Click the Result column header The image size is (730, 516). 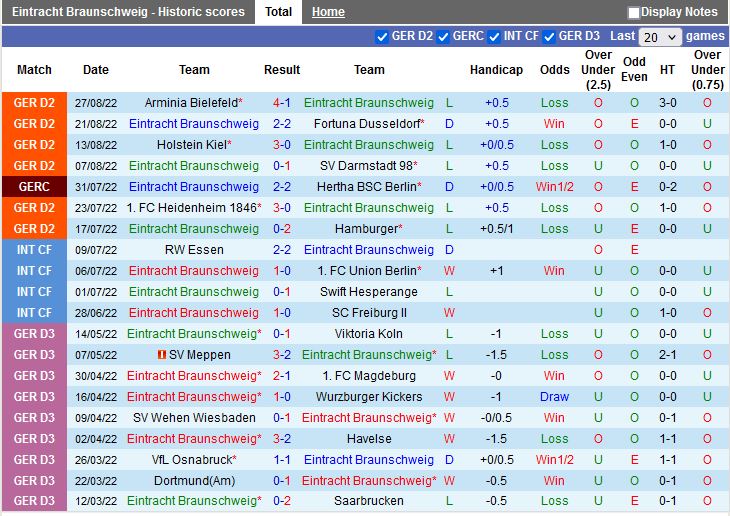[282, 70]
